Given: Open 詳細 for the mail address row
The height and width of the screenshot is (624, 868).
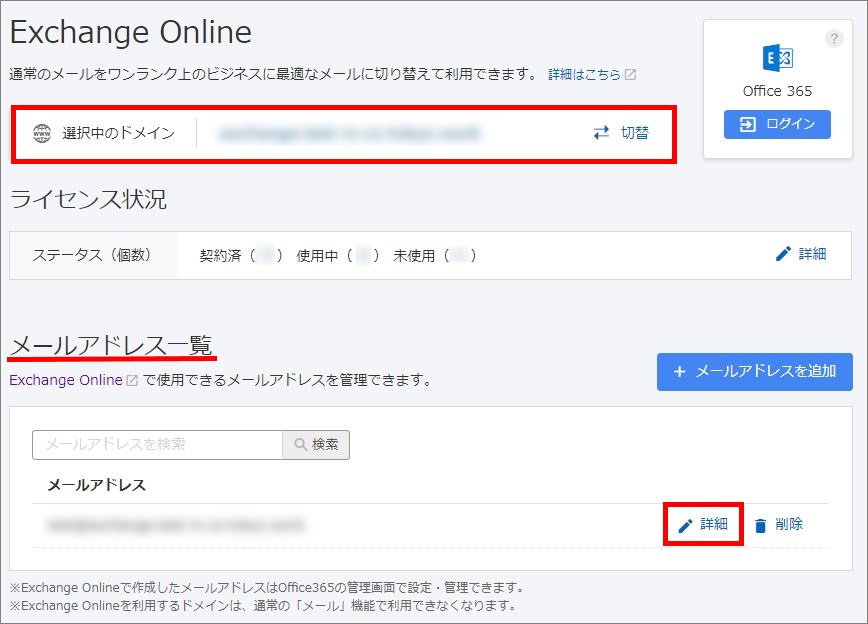Looking at the screenshot, I should click(703, 524).
